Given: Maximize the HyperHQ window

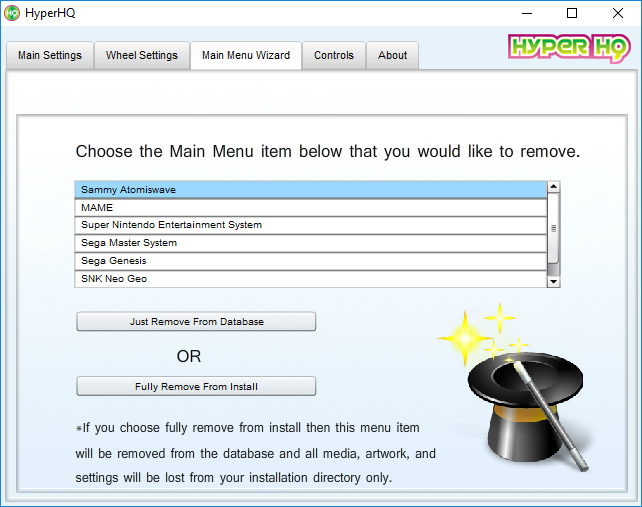Looking at the screenshot, I should 572,14.
